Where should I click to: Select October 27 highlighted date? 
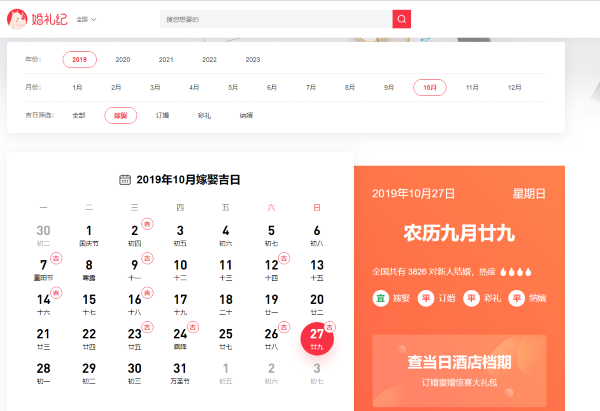(x=317, y=339)
